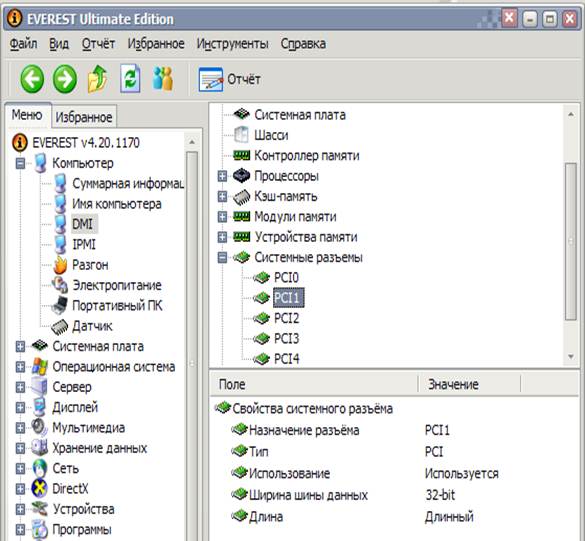
Task: Click the Ширина шины данных row
Action: 394,495
